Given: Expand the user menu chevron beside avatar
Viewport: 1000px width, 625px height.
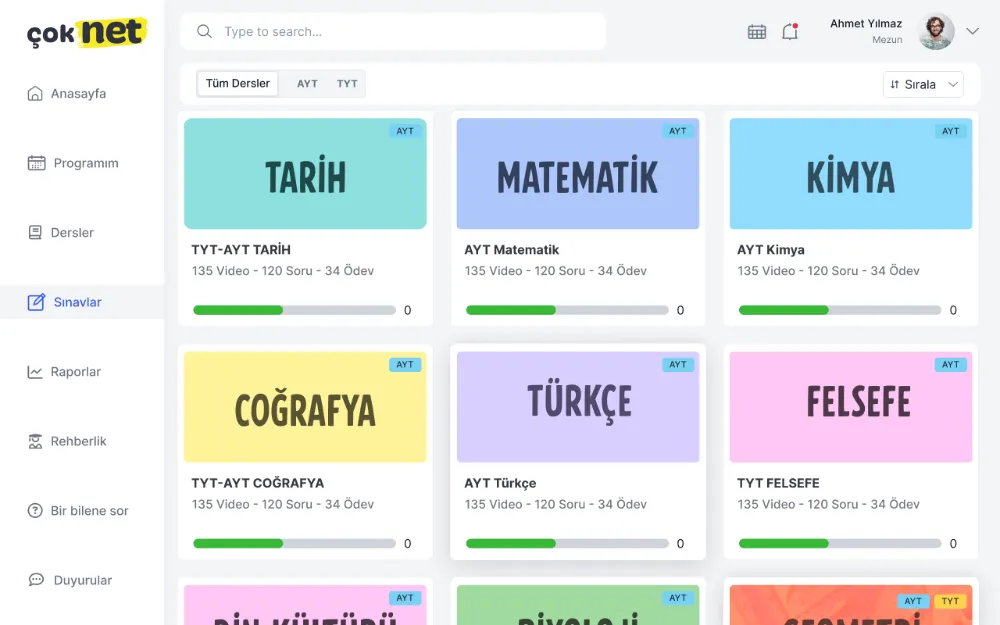Looking at the screenshot, I should click(x=972, y=32).
